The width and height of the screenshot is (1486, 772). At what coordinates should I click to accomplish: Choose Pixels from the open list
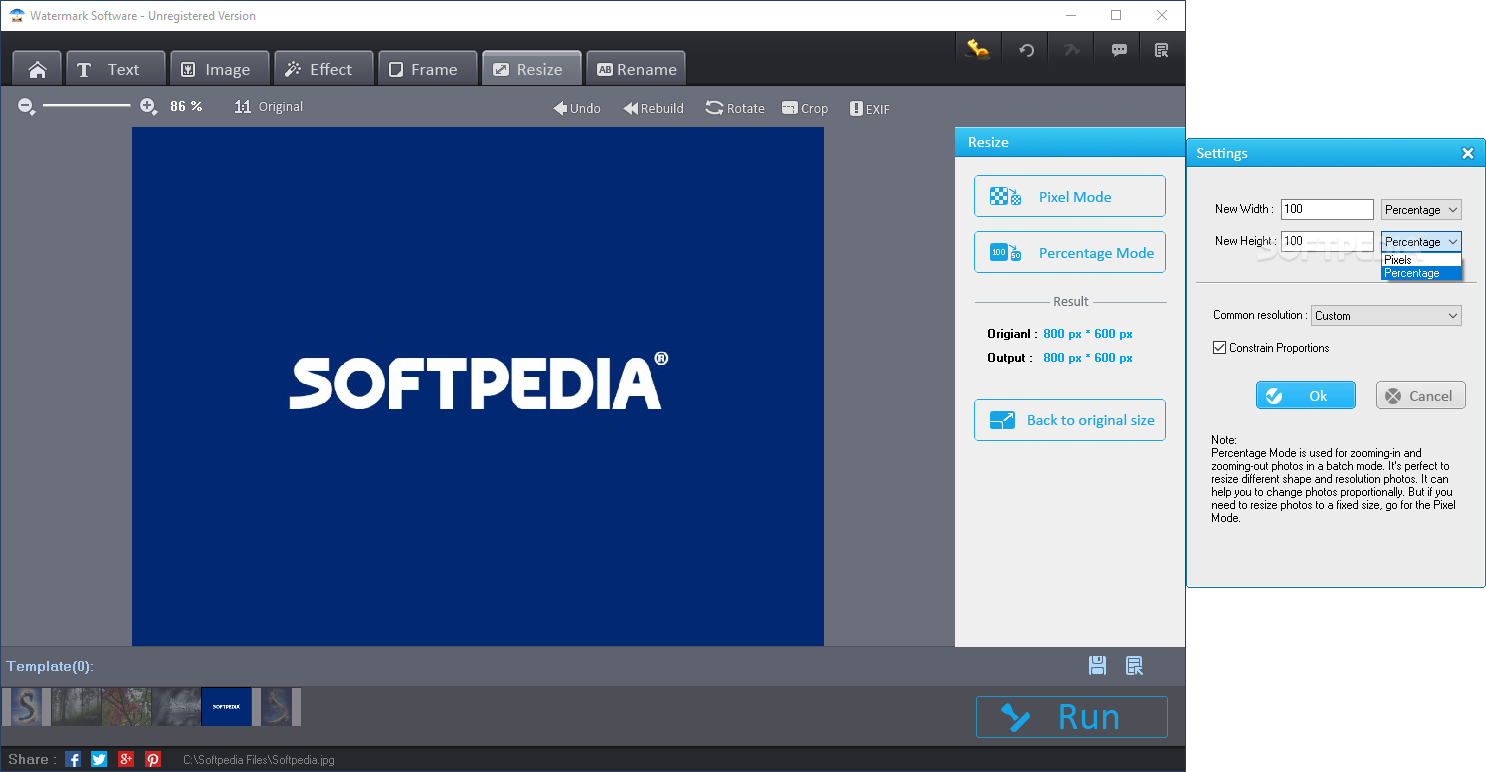pos(1421,260)
